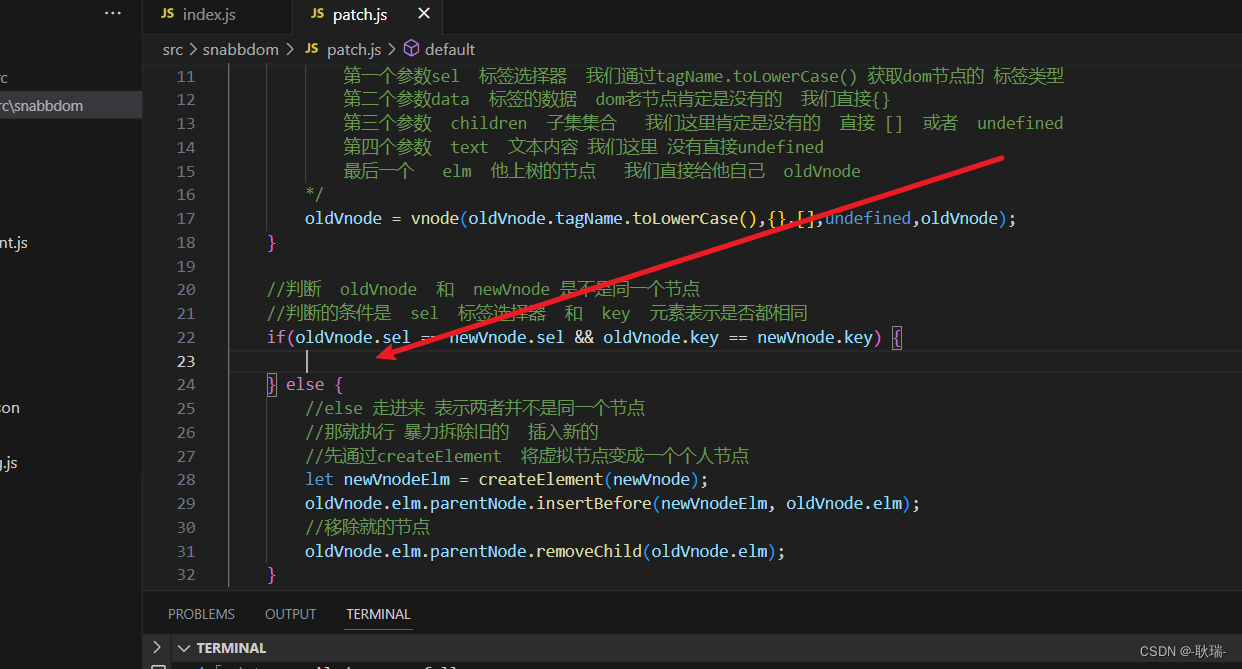Open the src breadcrumb dropdown
This screenshot has height=669, width=1242.
(172, 48)
